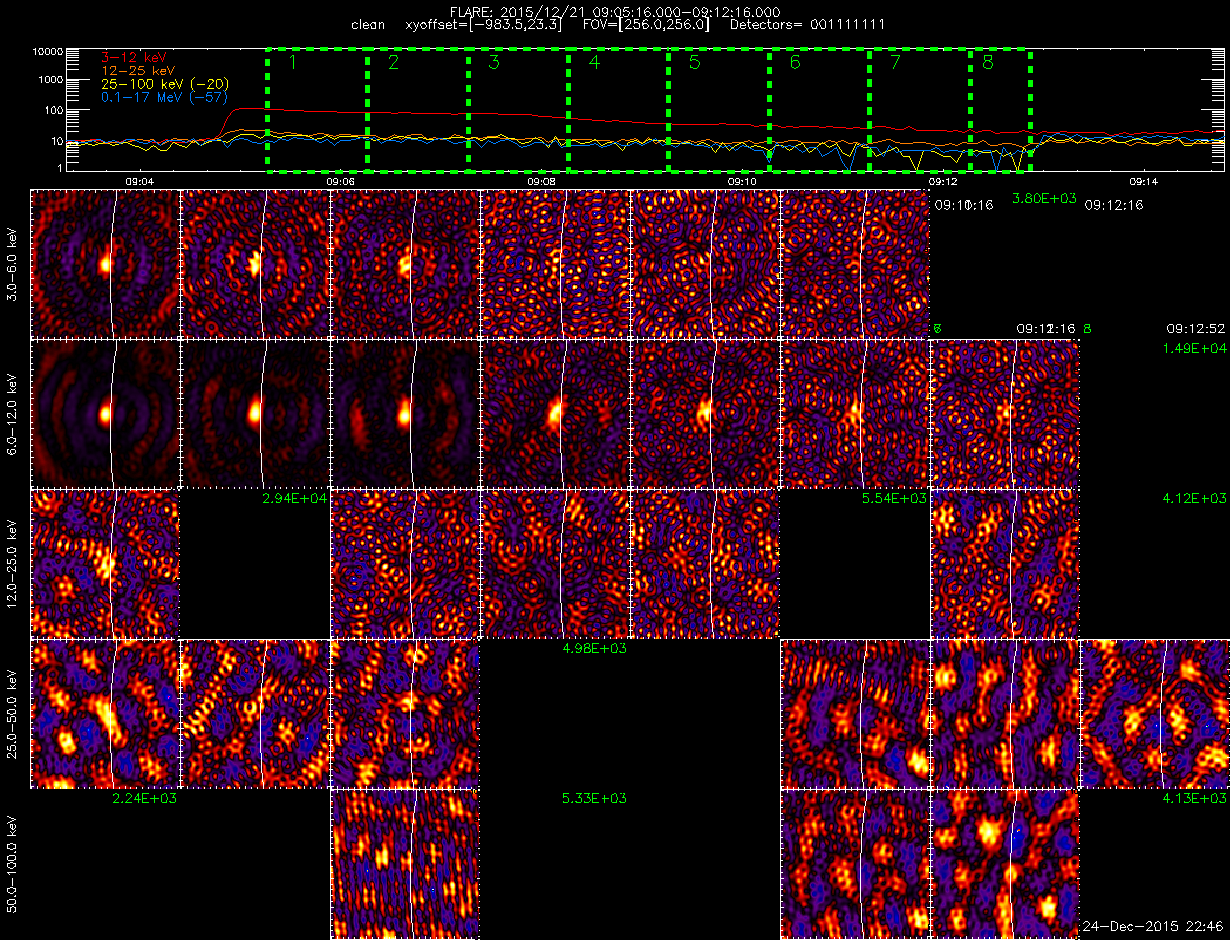
Task: Click the green value 3.80E+03
Action: [1044, 198]
